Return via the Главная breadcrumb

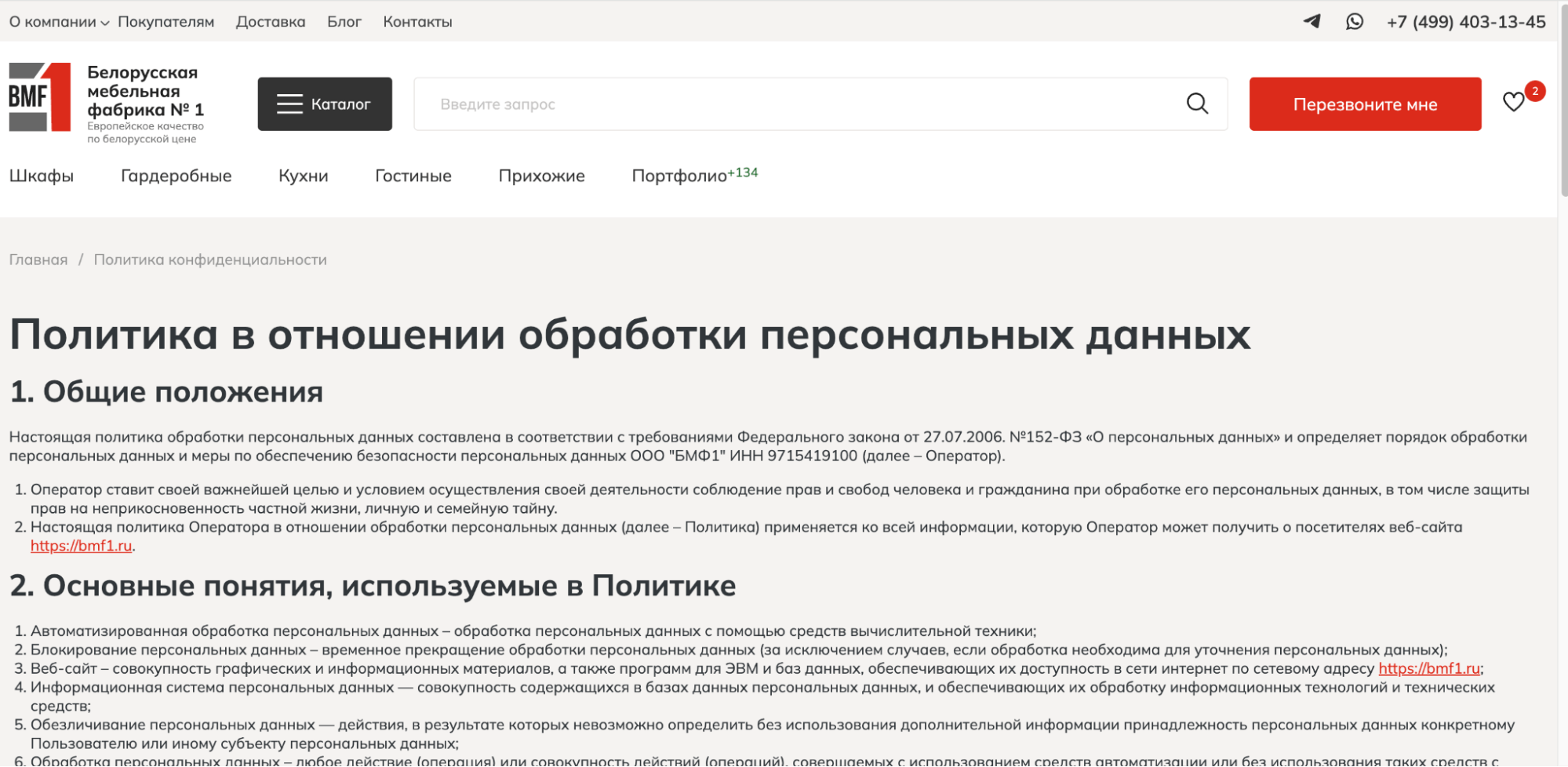38,260
